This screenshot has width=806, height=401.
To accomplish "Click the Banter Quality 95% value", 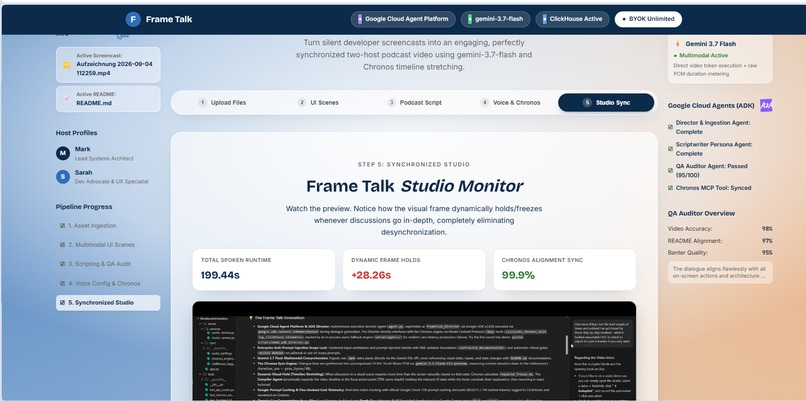I will 767,253.
